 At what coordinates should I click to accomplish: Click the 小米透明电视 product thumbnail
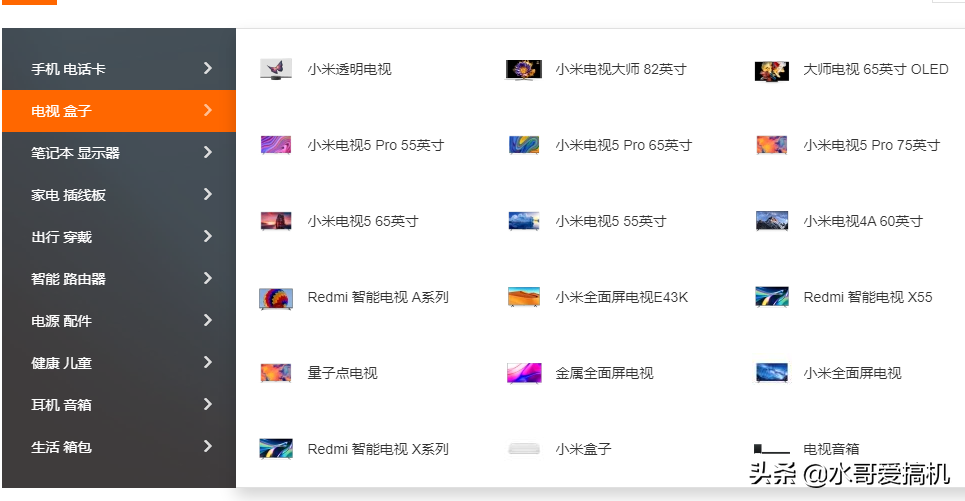276,69
